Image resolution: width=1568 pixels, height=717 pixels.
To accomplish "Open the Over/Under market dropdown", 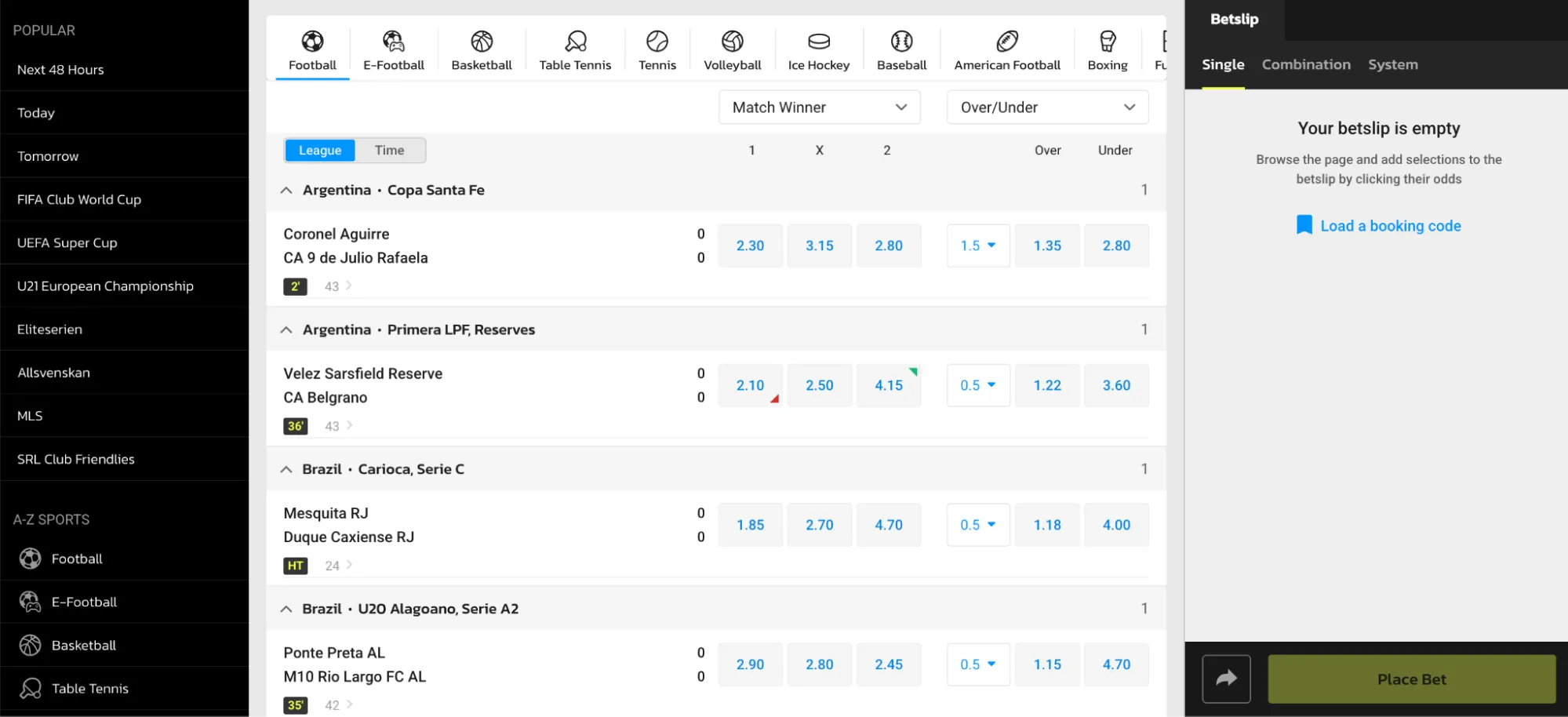I will point(1047,107).
